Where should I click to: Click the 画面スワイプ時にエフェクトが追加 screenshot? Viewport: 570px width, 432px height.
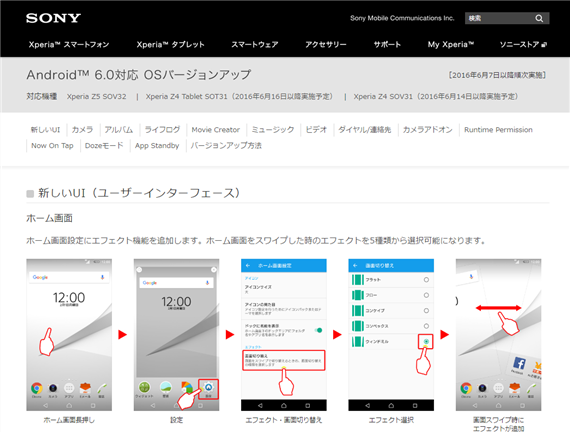coord(498,335)
